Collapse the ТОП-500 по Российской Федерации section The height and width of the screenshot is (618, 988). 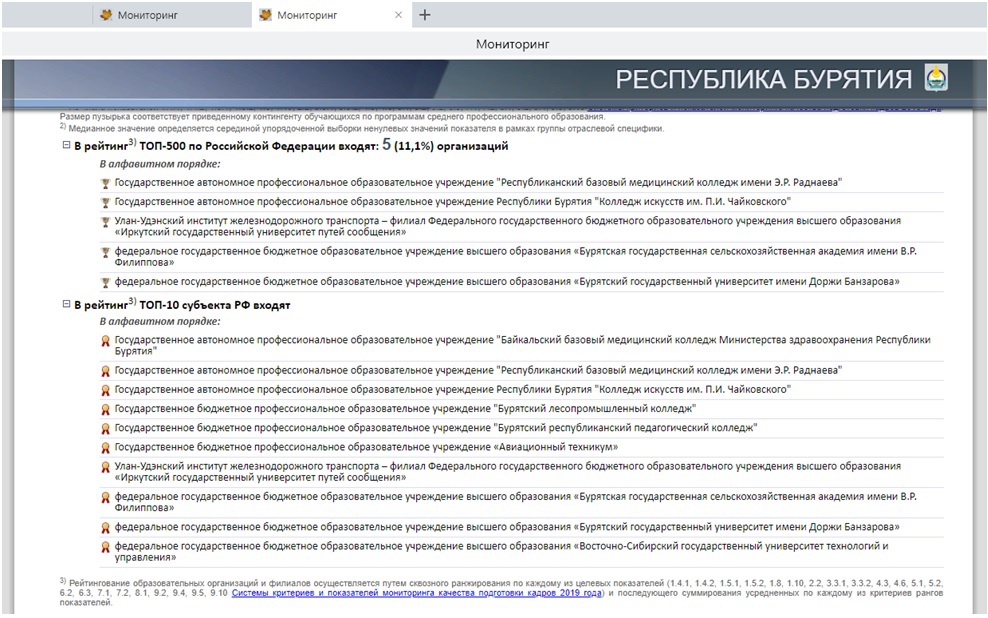[66, 146]
